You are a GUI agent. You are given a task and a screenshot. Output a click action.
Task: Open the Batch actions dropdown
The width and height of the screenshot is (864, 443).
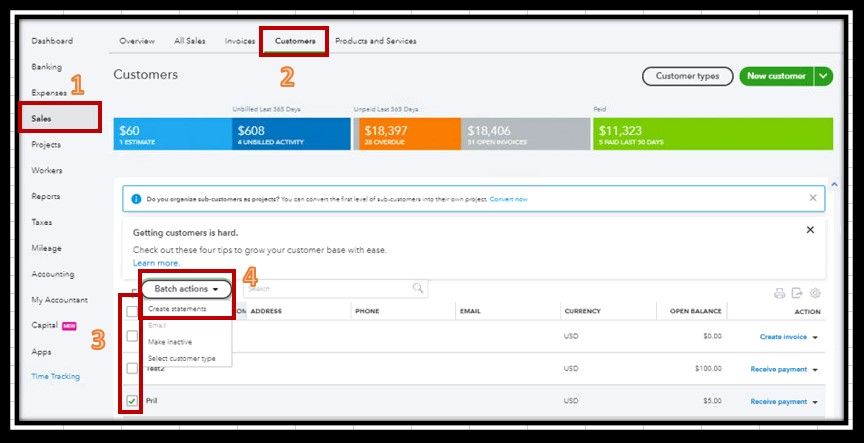point(186,289)
